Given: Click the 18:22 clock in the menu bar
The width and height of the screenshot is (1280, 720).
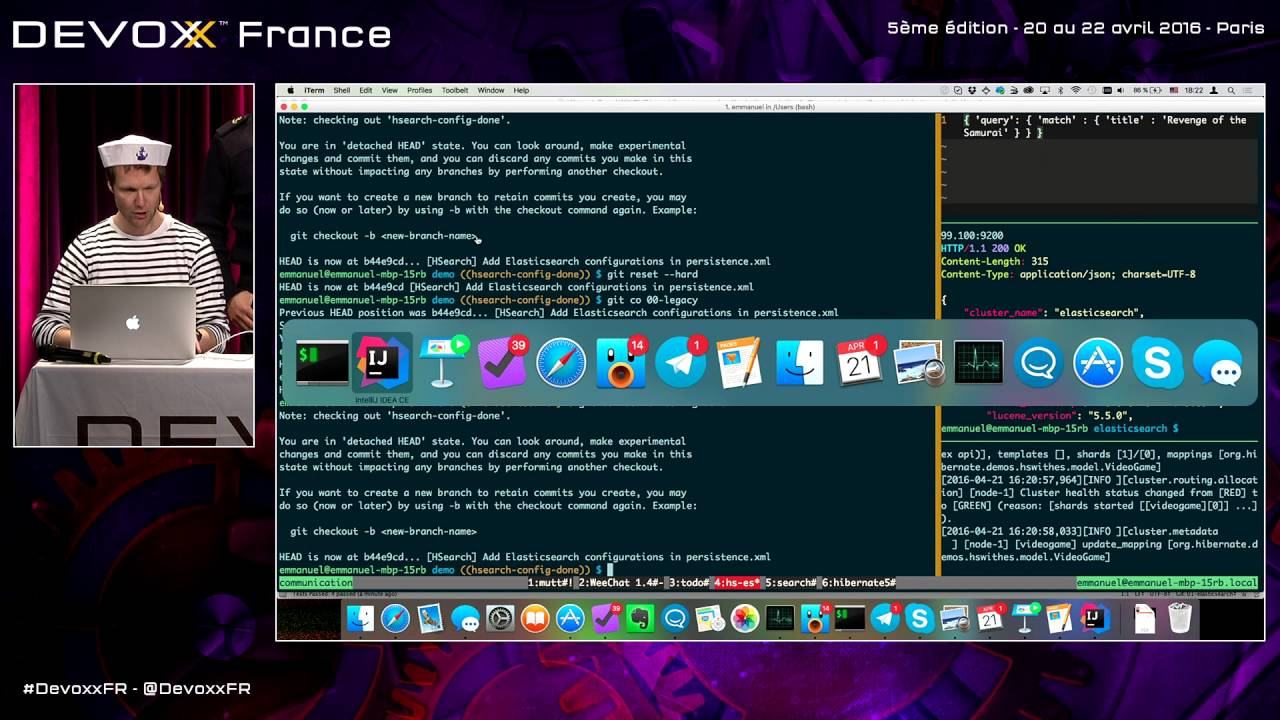Looking at the screenshot, I should [1193, 90].
